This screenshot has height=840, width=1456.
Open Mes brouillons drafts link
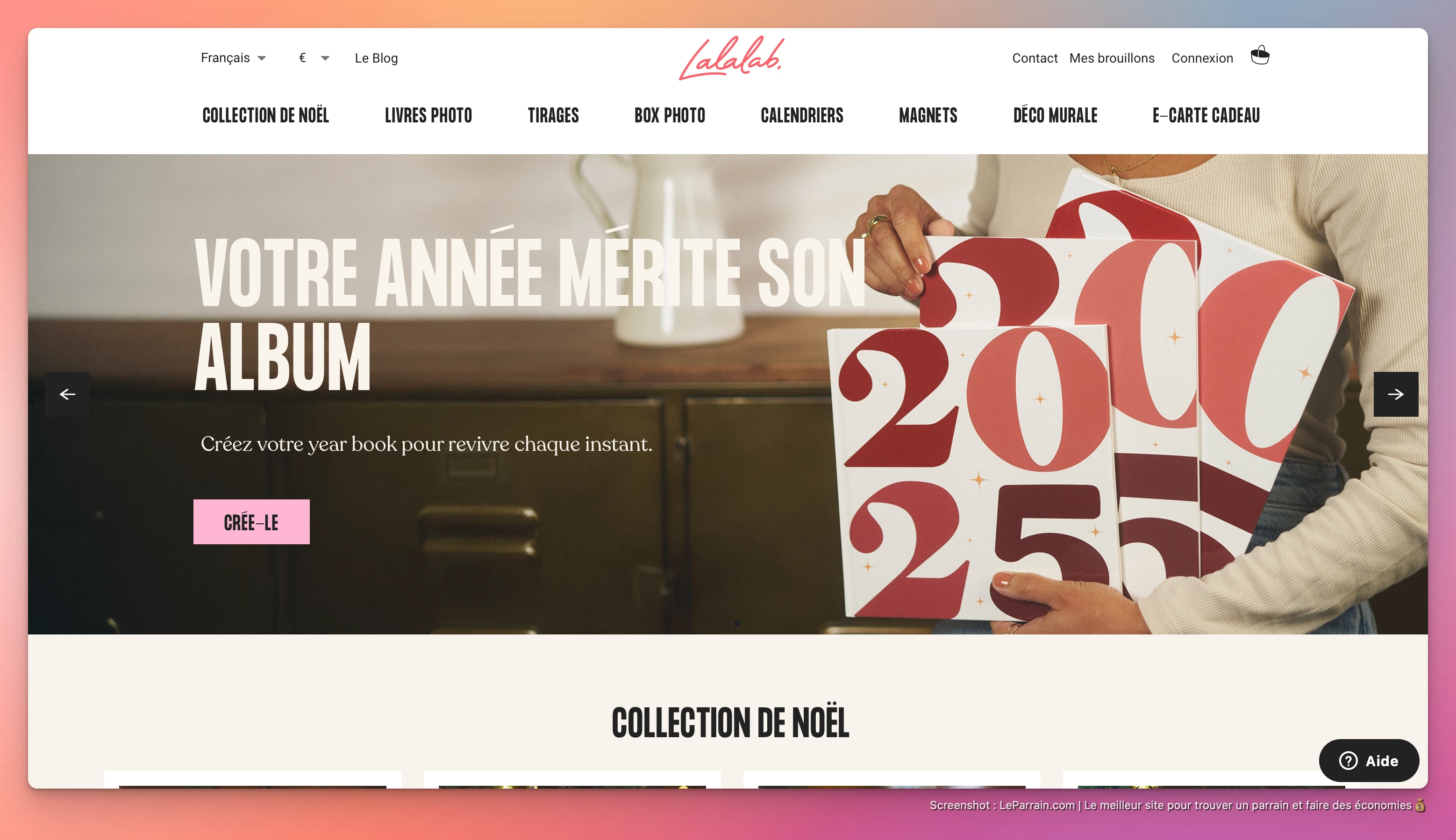[x=1112, y=58]
